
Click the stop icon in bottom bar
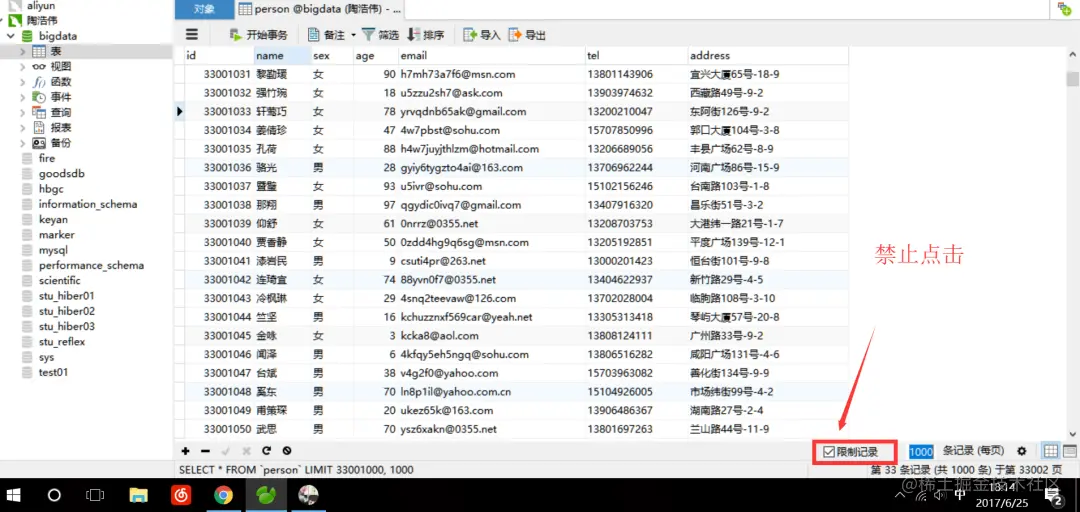[x=287, y=451]
